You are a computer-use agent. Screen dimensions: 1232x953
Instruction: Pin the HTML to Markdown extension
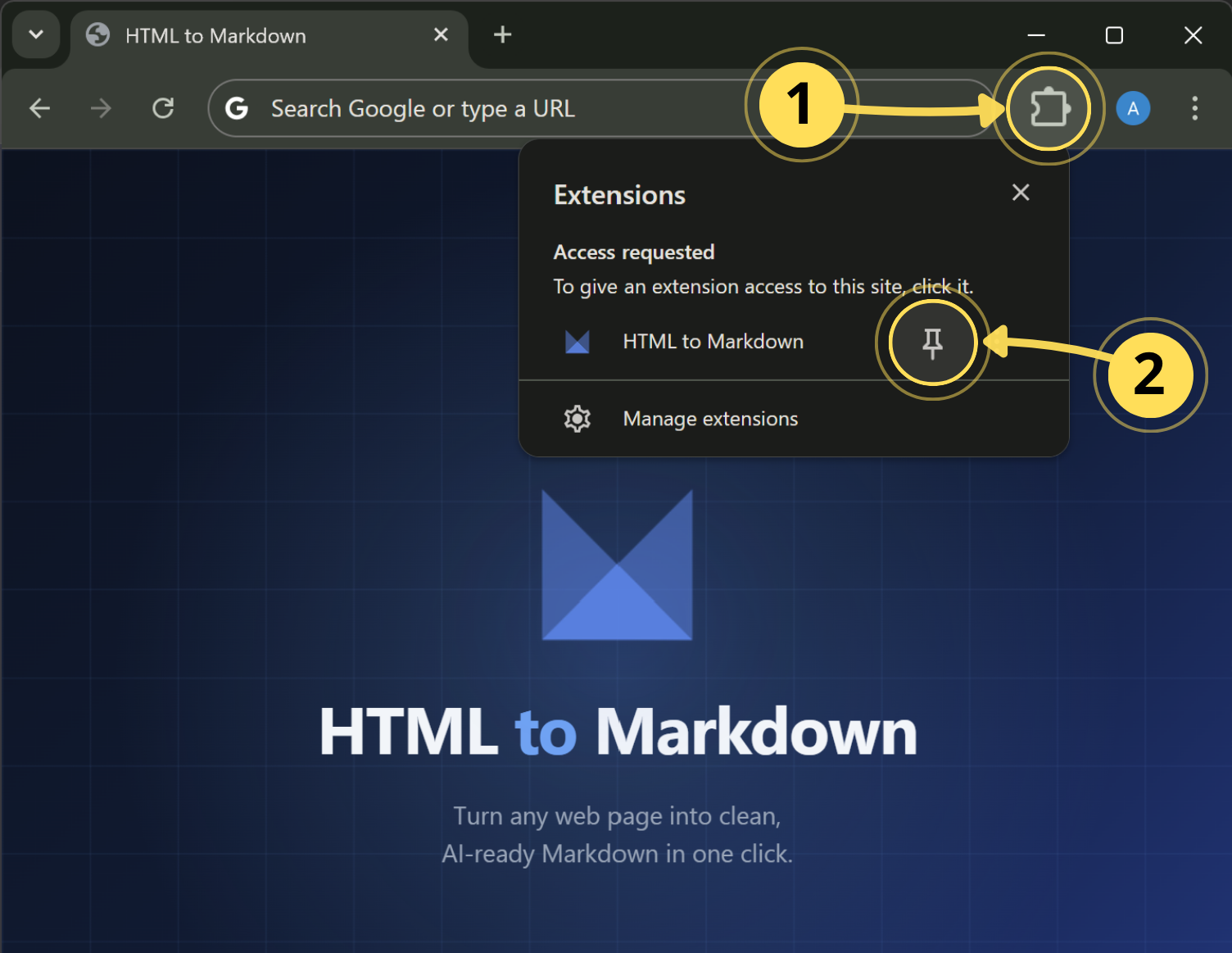tap(932, 343)
